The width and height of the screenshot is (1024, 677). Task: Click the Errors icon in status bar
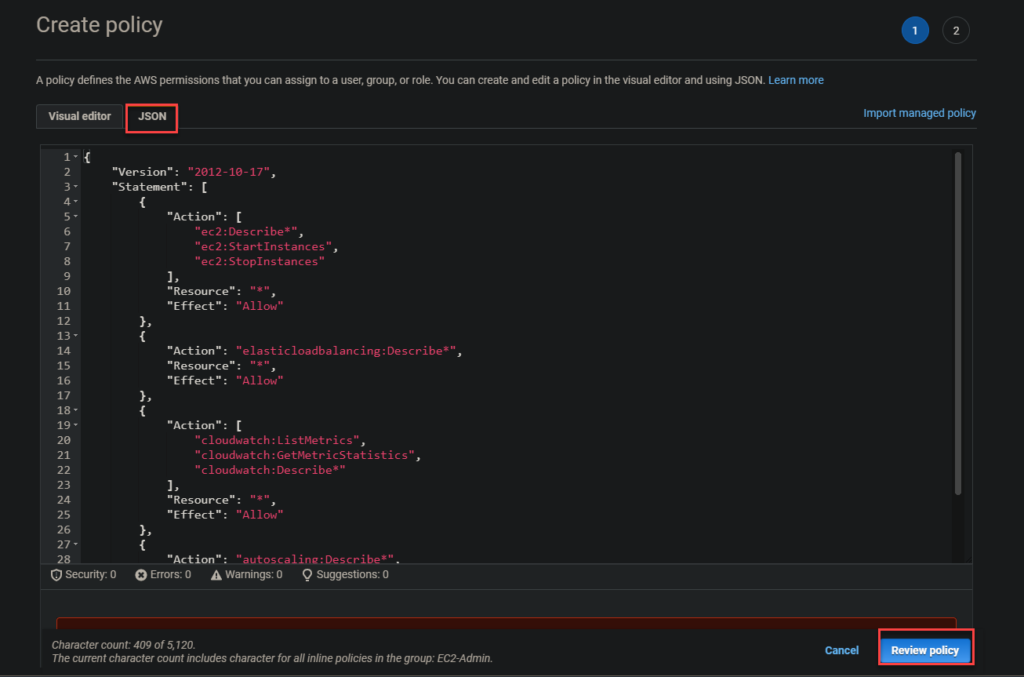pos(141,575)
